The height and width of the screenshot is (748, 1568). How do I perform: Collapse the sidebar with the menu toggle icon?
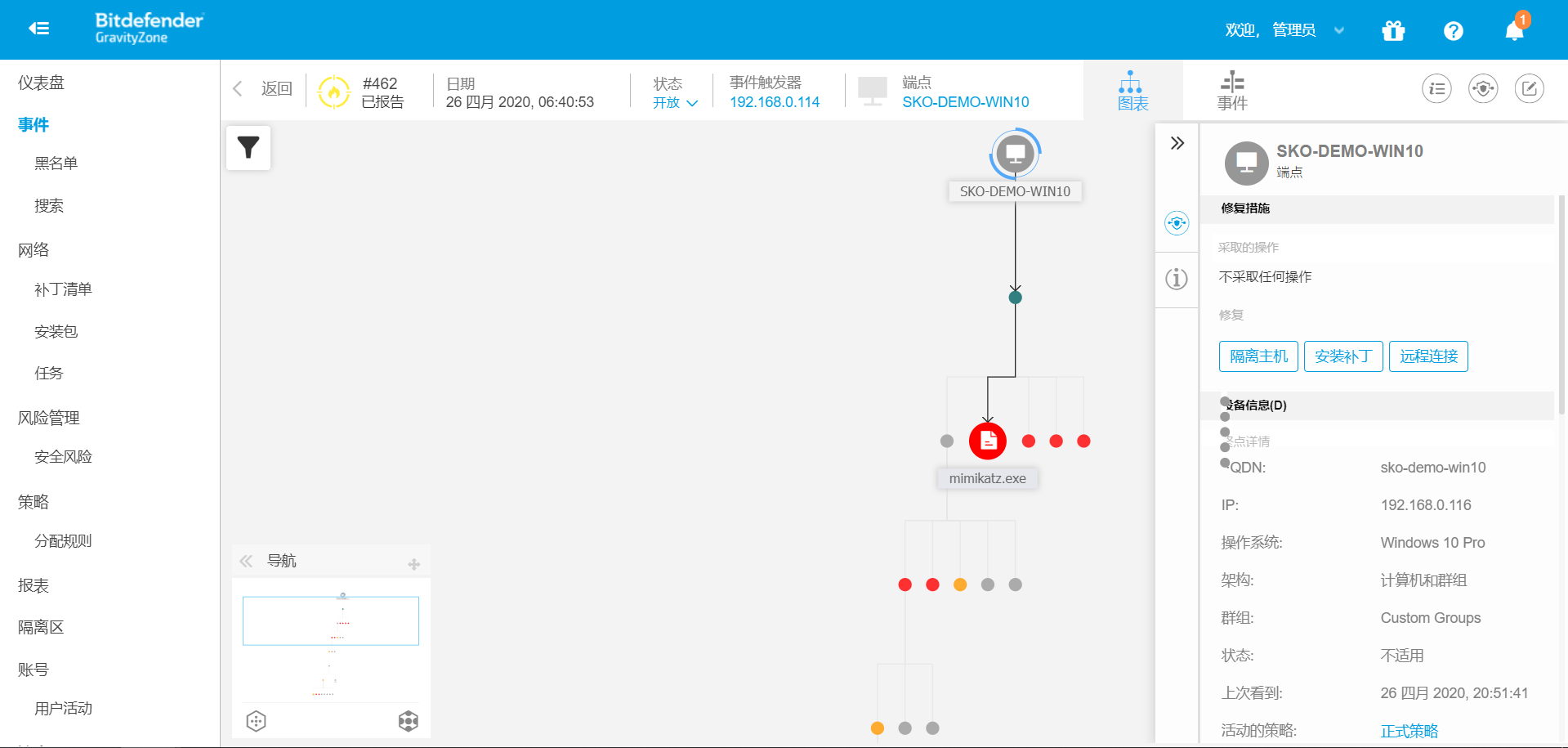coord(38,29)
